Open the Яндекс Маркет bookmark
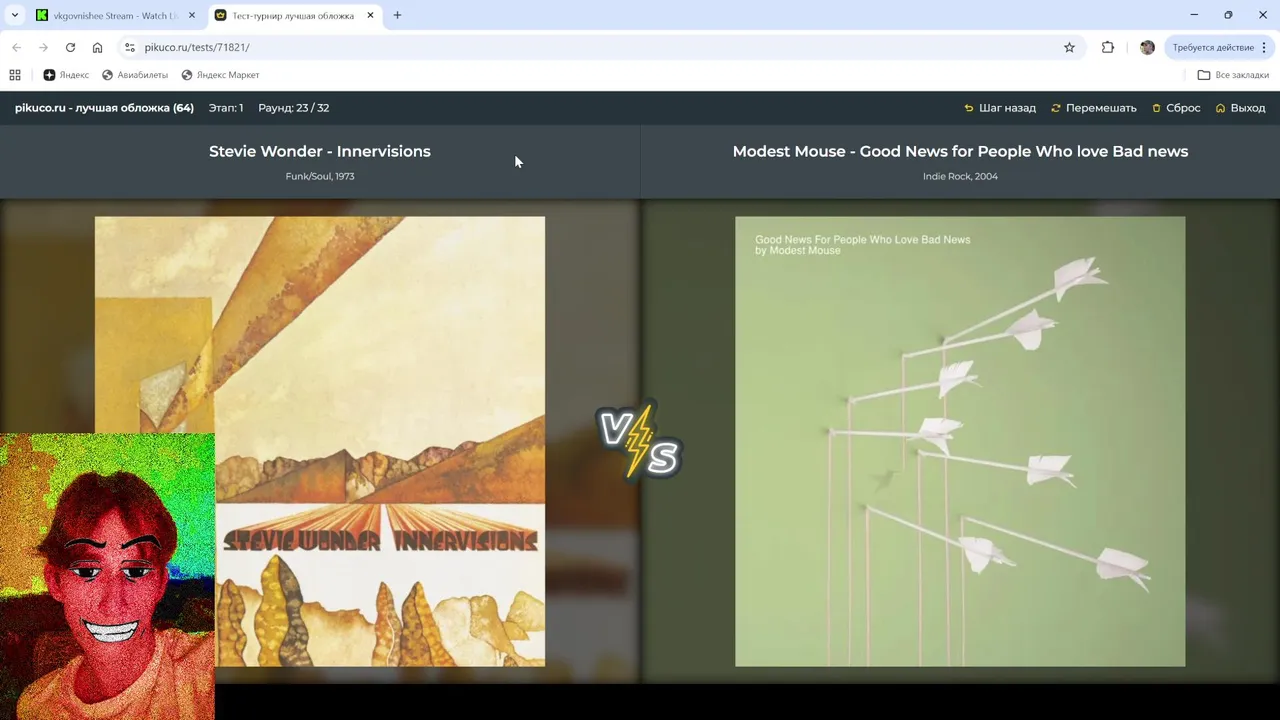1280x720 pixels. click(220, 75)
